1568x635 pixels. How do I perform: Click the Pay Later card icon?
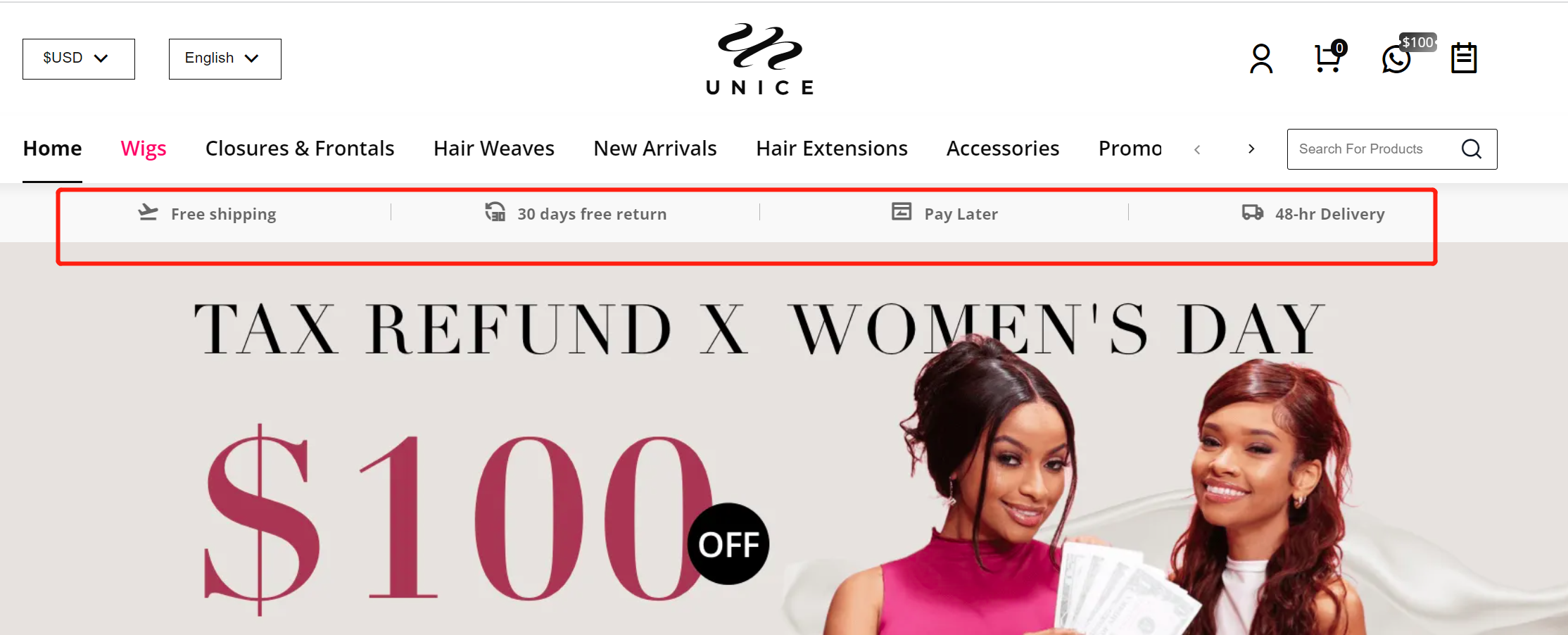click(x=902, y=211)
